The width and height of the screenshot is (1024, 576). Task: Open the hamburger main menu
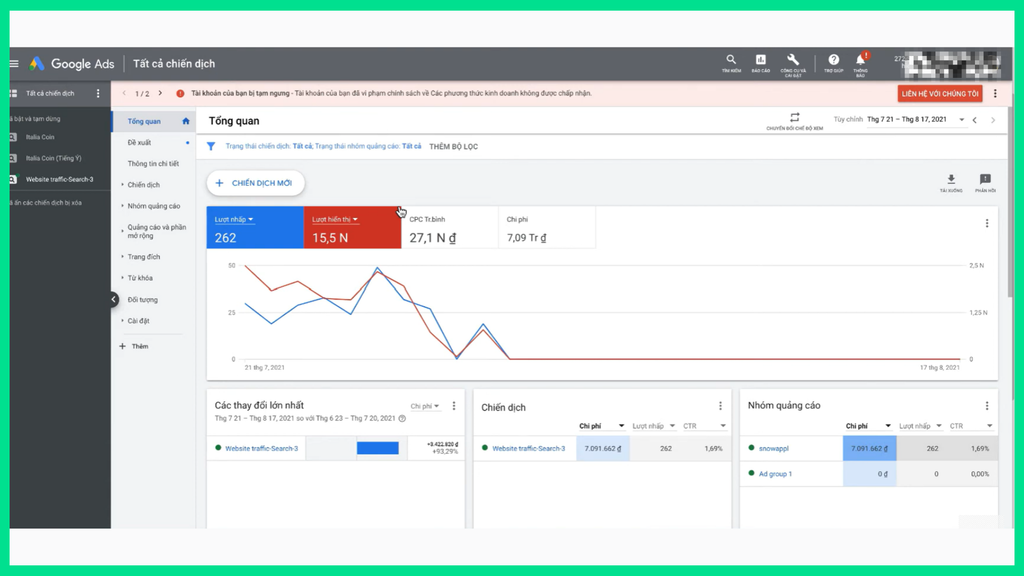pos(14,63)
